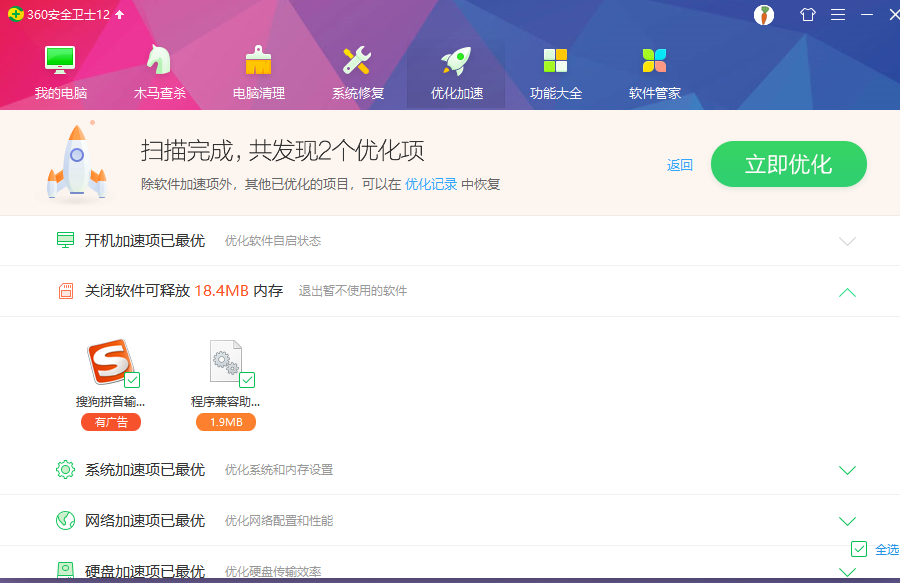The width and height of the screenshot is (900, 583).
Task: Click the 木马查杀 horse icon
Action: (x=160, y=60)
